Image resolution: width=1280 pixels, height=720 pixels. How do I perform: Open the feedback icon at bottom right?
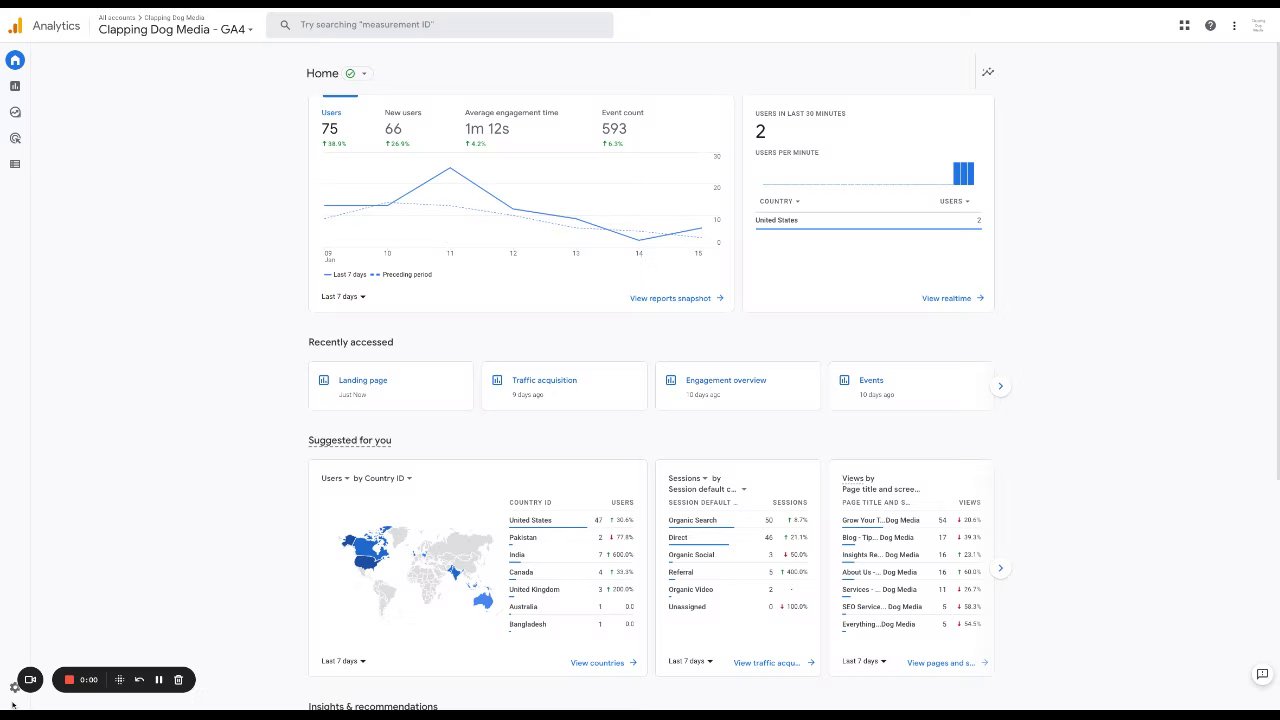click(1262, 674)
